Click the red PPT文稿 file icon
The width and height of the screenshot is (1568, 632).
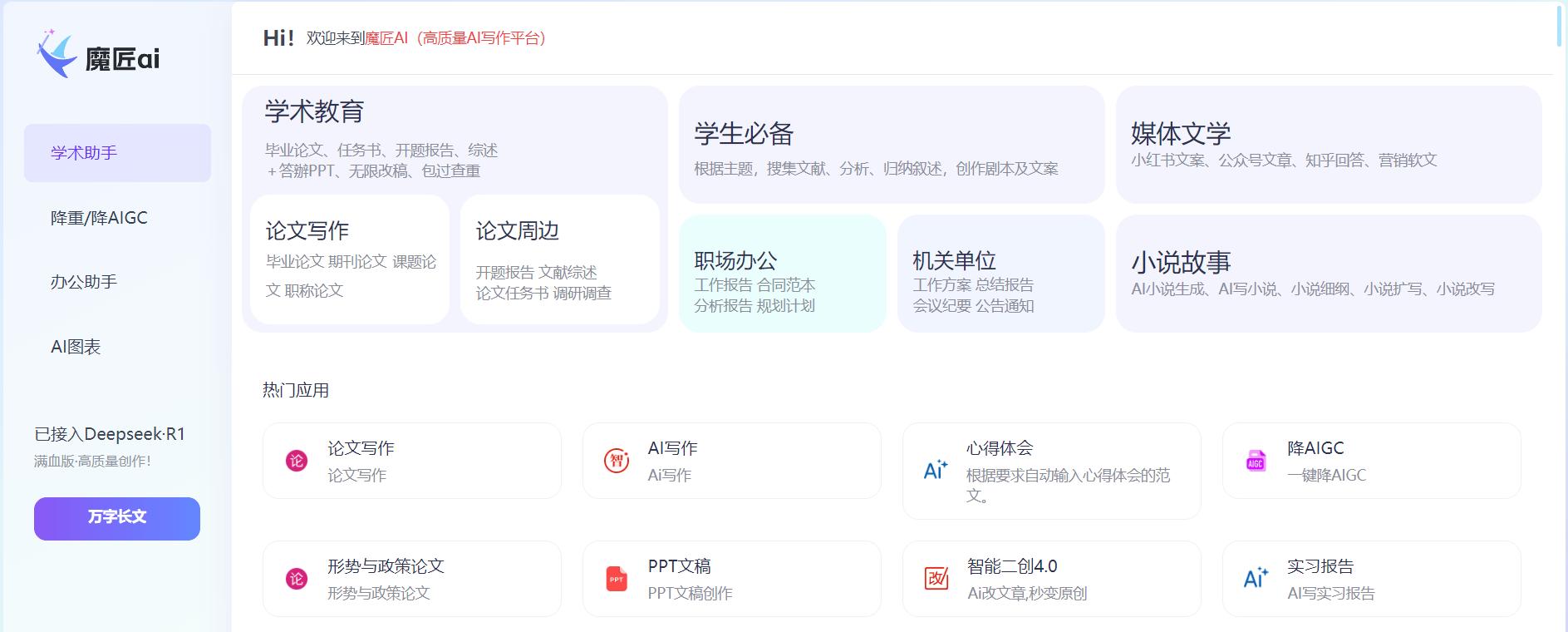(617, 579)
